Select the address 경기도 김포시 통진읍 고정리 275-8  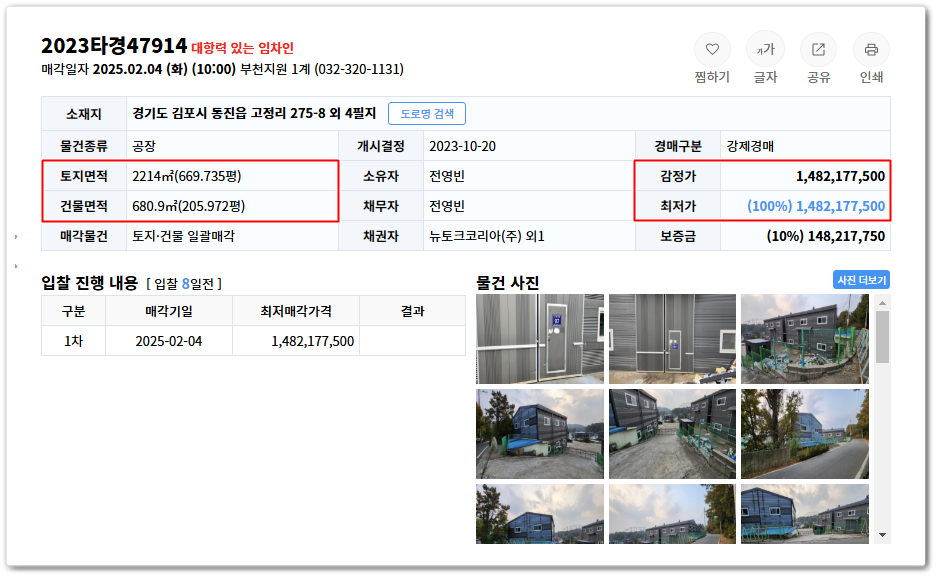tap(229, 113)
